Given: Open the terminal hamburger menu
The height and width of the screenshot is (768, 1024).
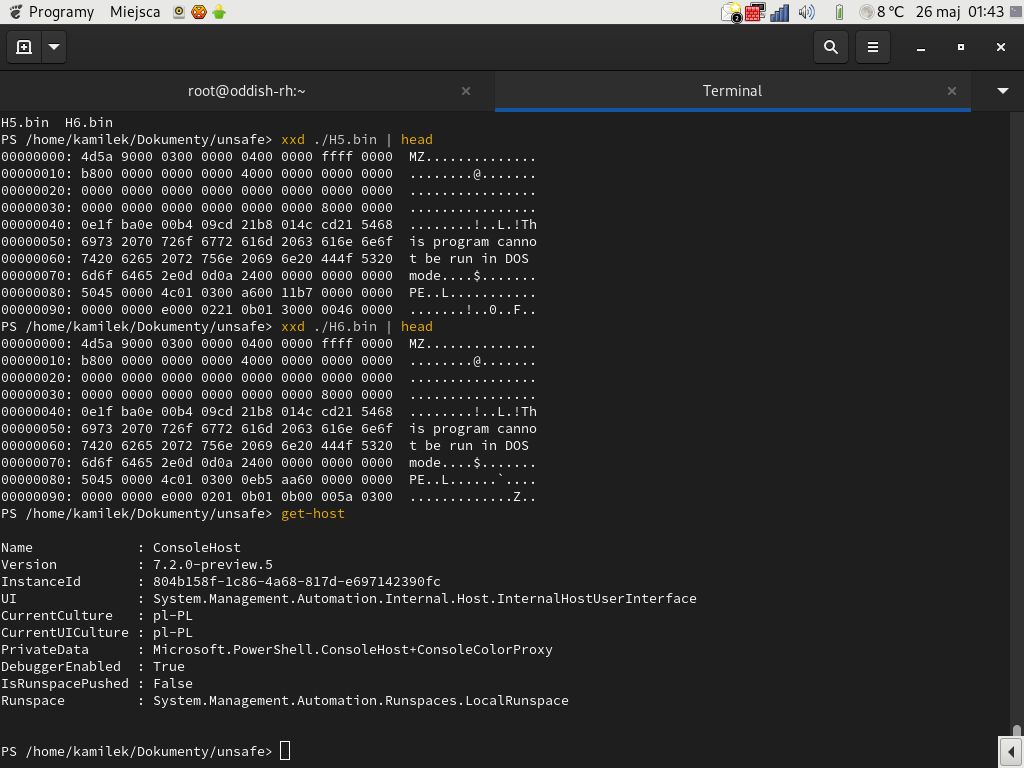Looking at the screenshot, I should point(872,47).
